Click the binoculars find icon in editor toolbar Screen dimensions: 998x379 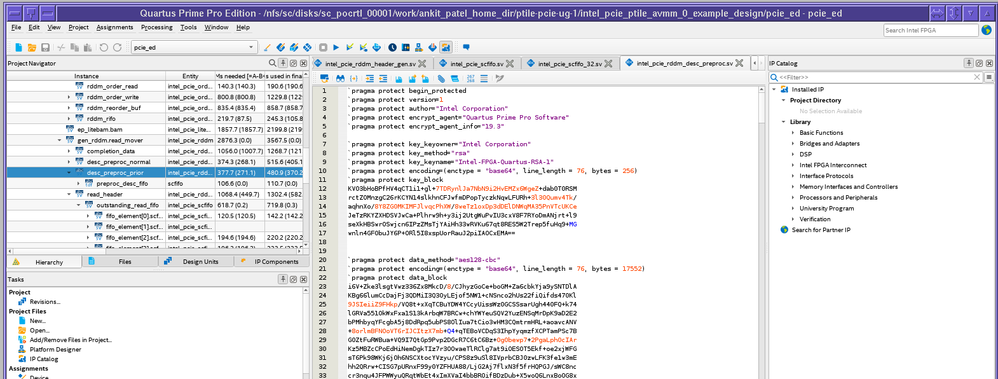point(340,78)
